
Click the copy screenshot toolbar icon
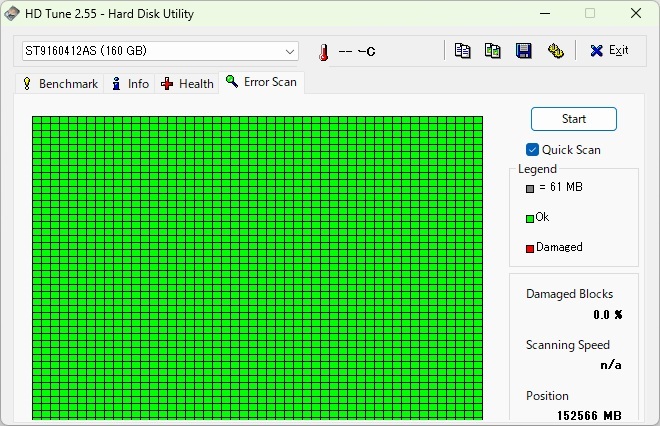point(492,51)
